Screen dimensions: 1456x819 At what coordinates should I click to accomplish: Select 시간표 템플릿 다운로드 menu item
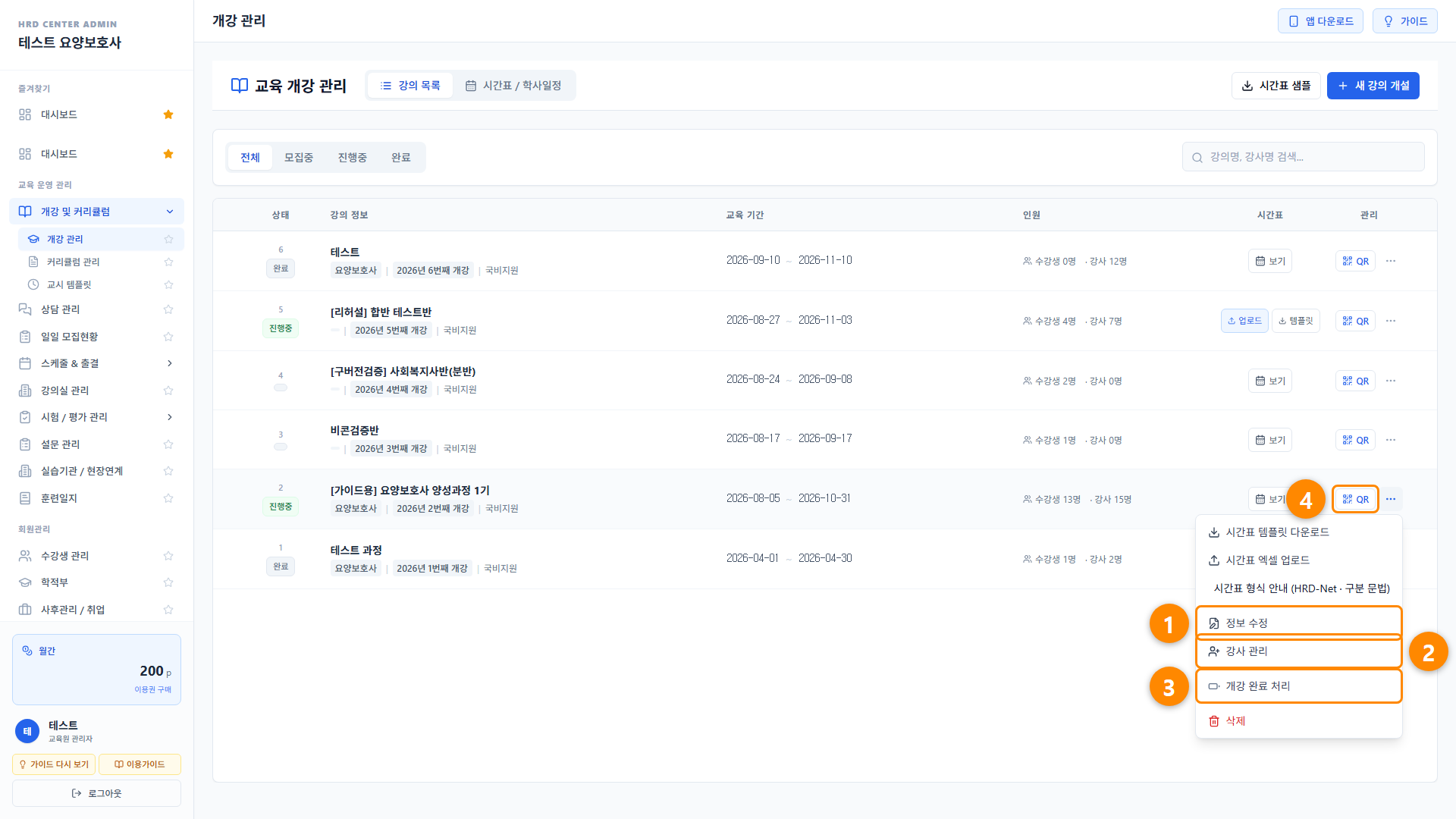[x=1298, y=532]
